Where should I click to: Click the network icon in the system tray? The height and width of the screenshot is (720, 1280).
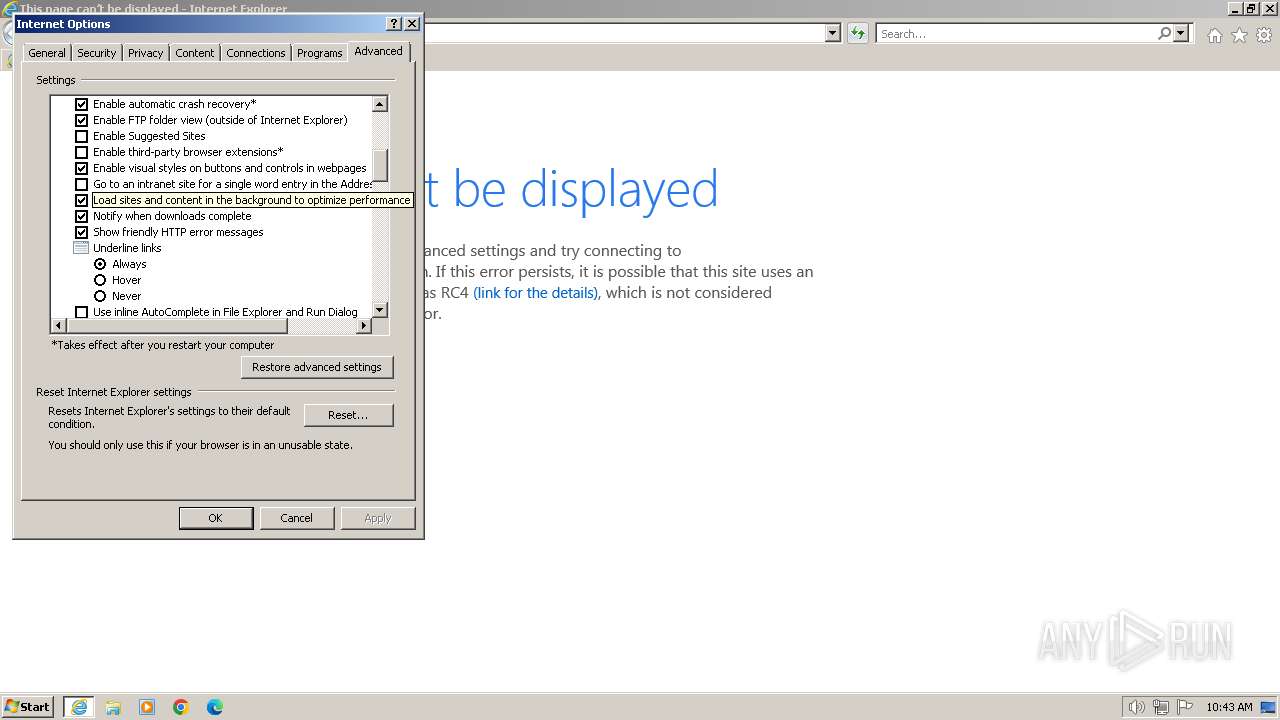coord(1161,707)
